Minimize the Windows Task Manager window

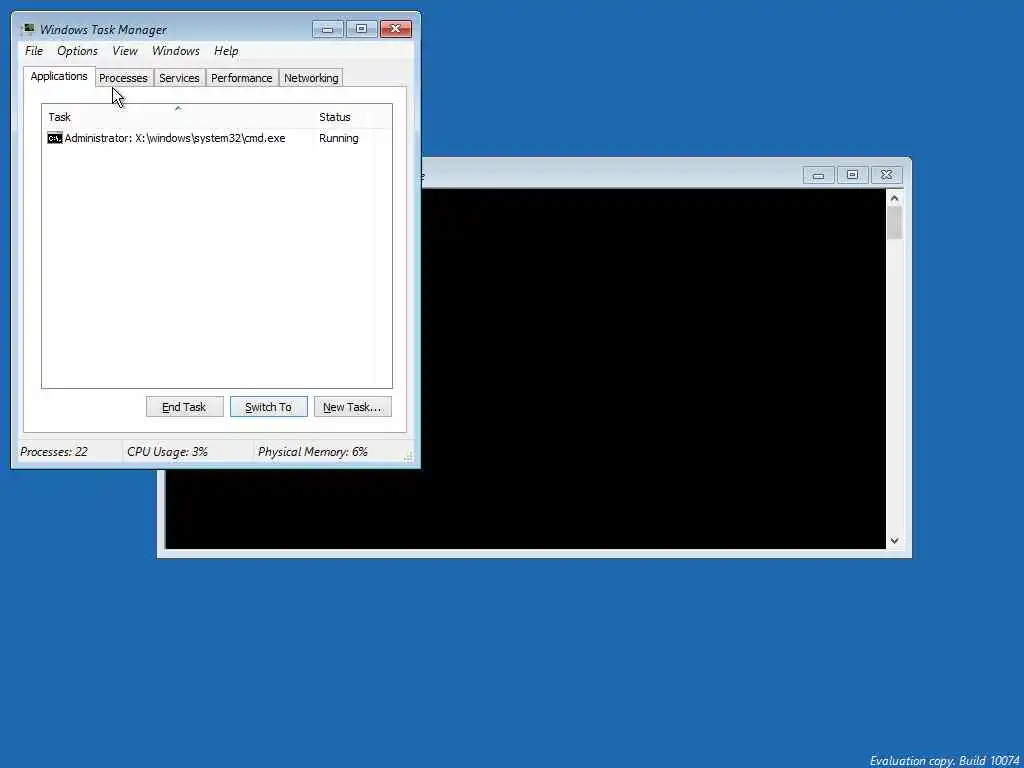[328, 29]
